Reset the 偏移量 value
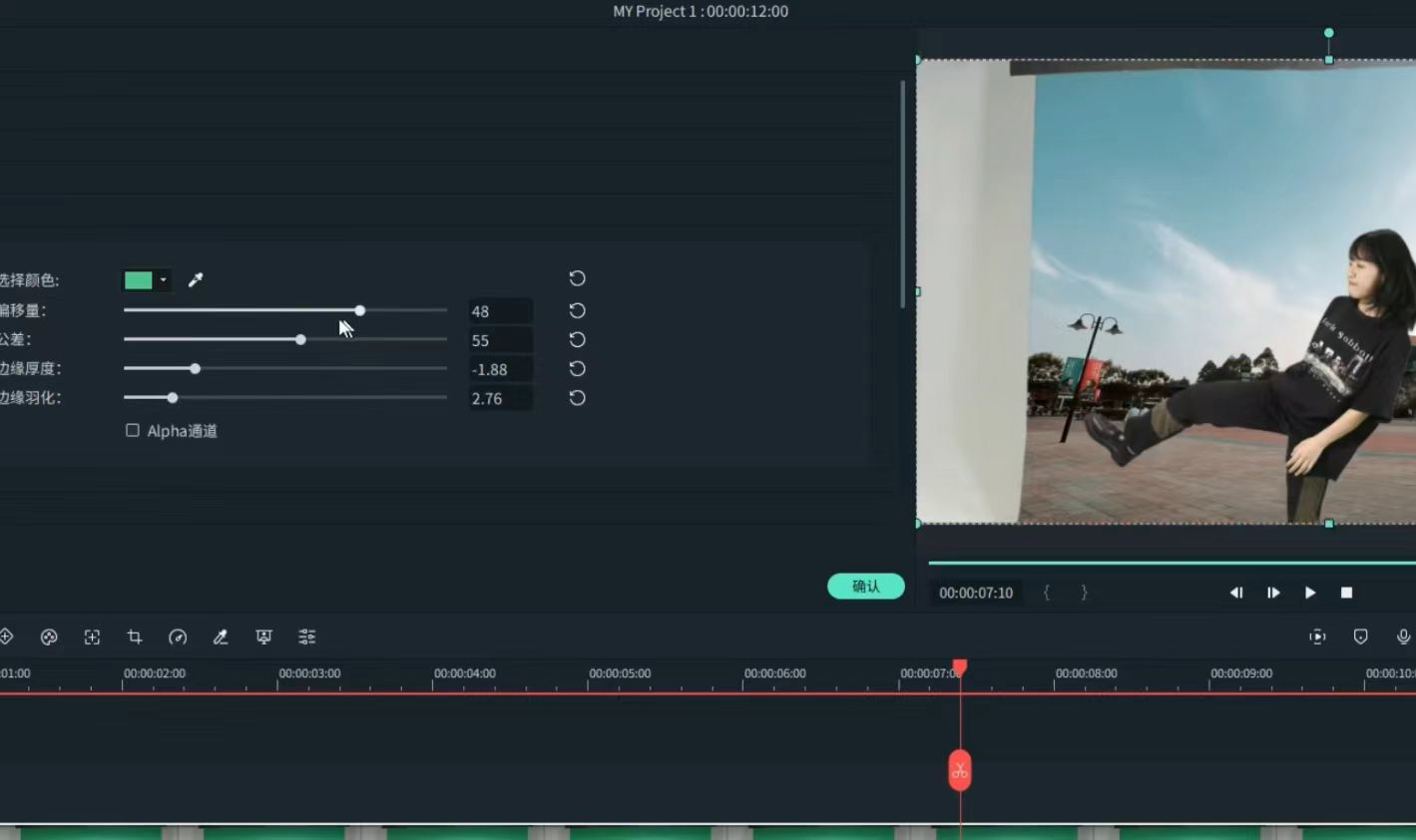 pos(577,310)
